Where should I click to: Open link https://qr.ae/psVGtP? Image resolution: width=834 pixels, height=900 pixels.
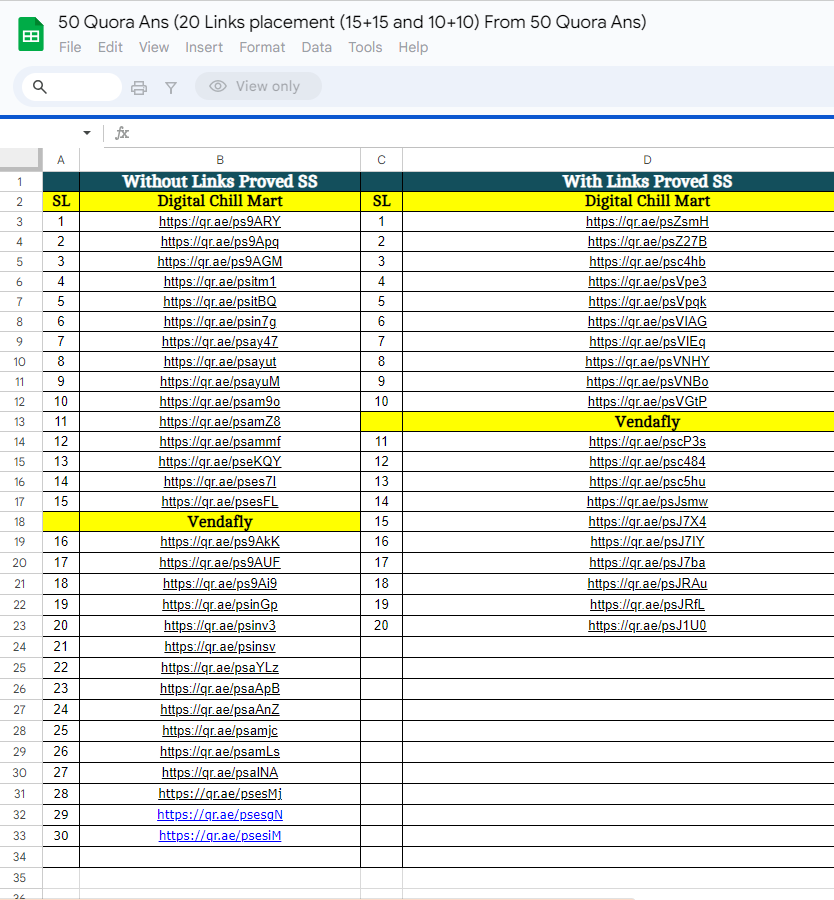[647, 402]
